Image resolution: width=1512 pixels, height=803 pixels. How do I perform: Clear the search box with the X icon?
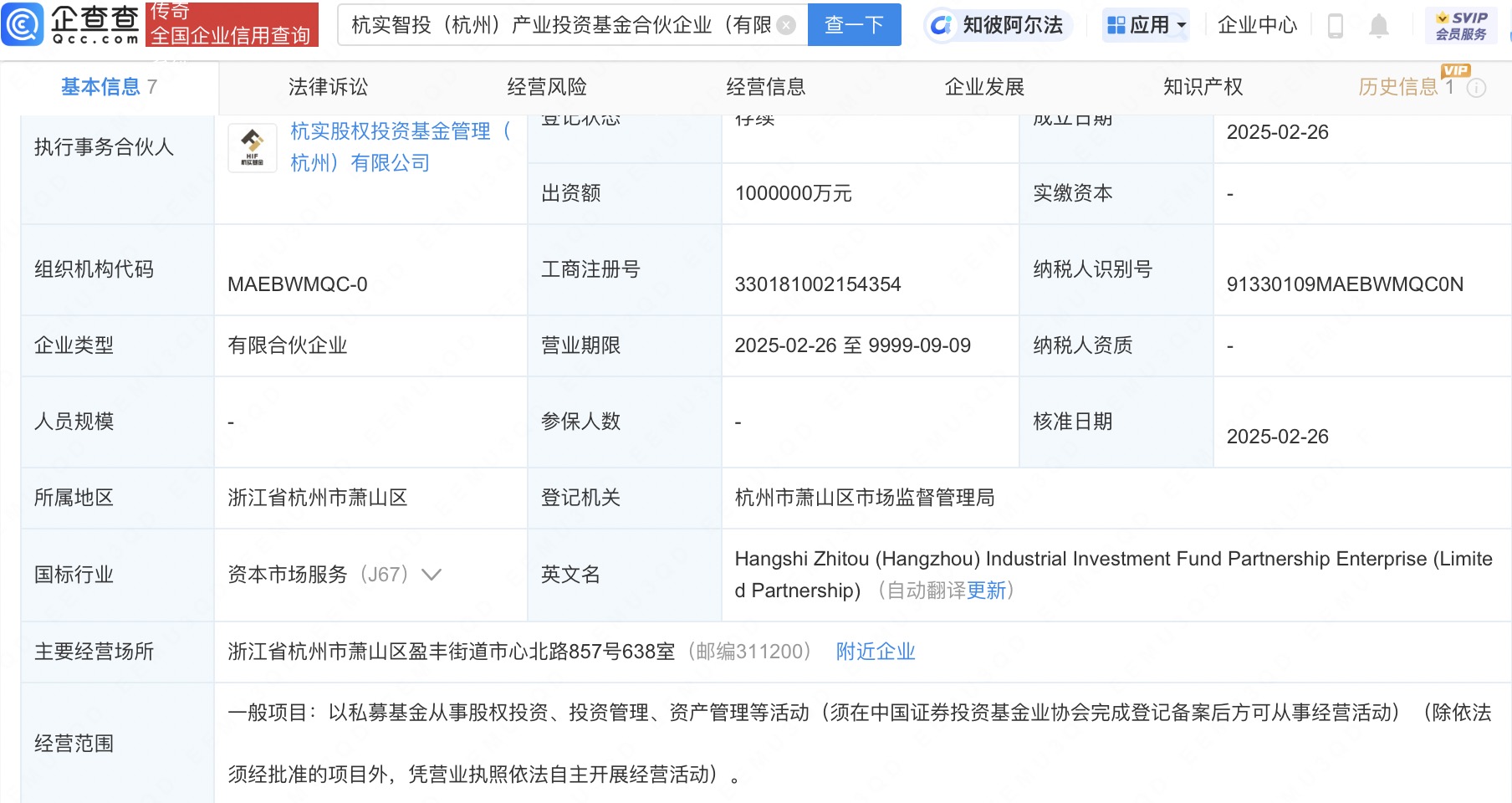point(786,25)
